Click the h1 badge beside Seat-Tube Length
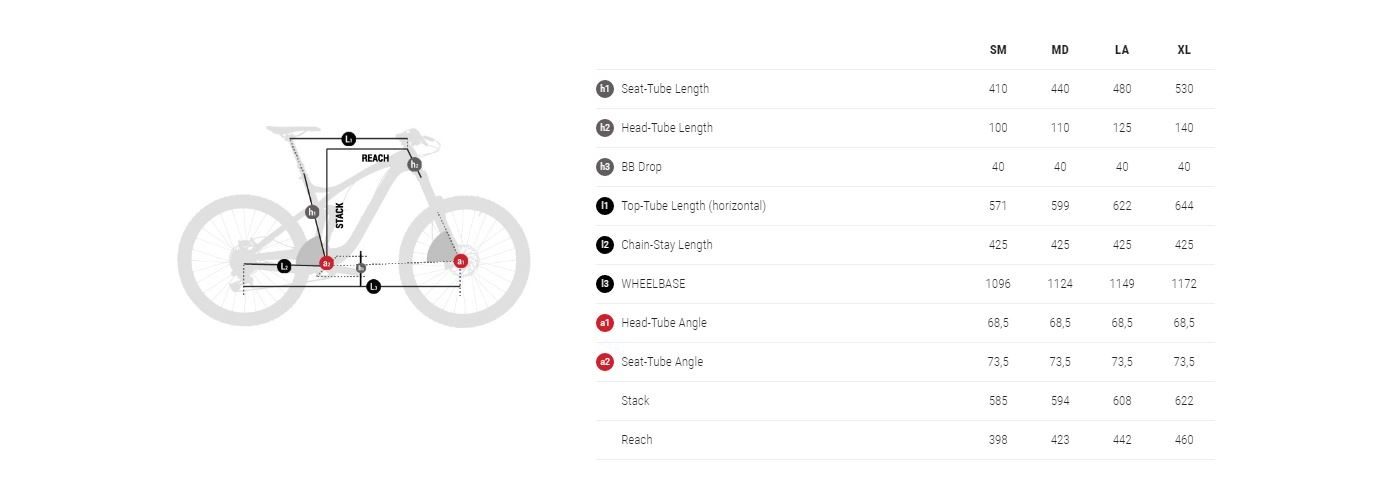This screenshot has width=1400, height=503. 604,89
